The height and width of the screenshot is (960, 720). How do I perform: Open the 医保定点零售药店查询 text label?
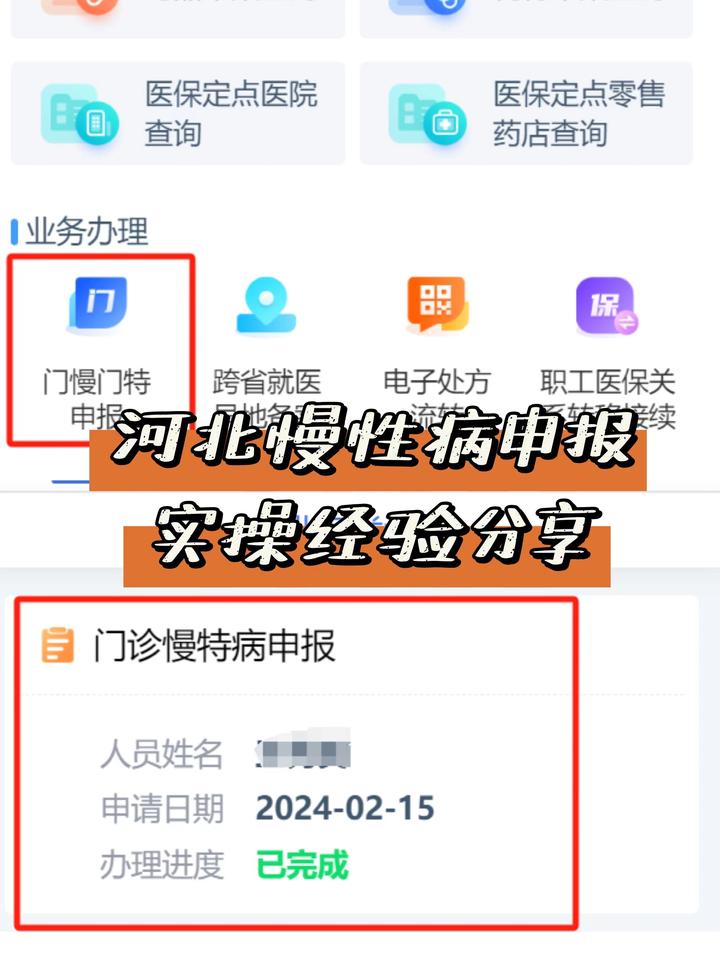point(579,114)
